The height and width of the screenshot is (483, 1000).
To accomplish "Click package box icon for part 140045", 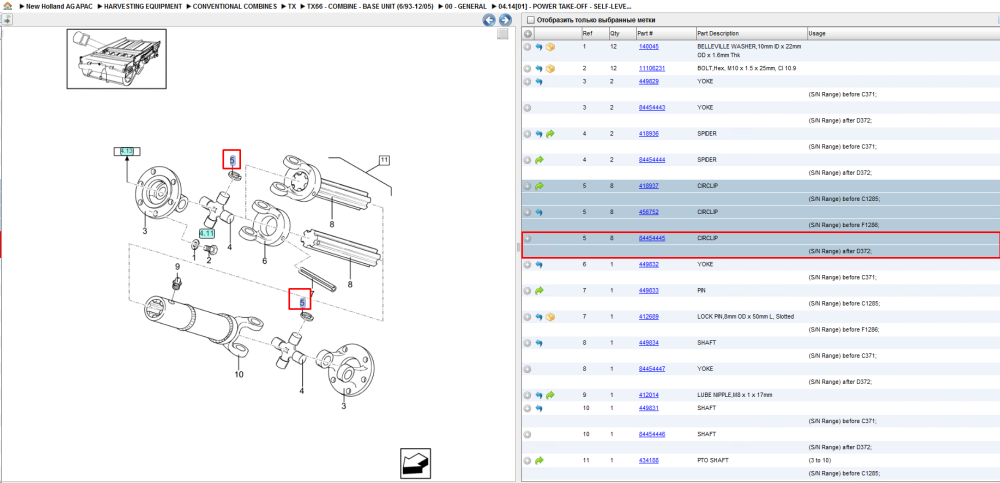I will [550, 47].
